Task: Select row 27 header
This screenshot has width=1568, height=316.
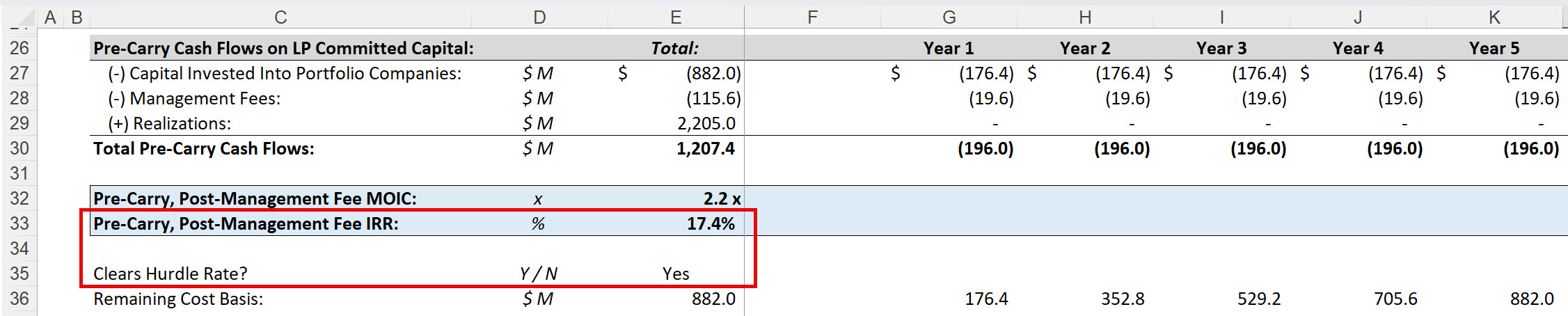Action: point(19,73)
